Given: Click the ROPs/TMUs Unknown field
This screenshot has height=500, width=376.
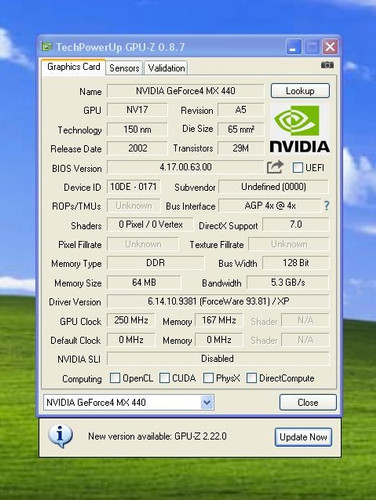Looking at the screenshot, I should pyautogui.click(x=133, y=206).
